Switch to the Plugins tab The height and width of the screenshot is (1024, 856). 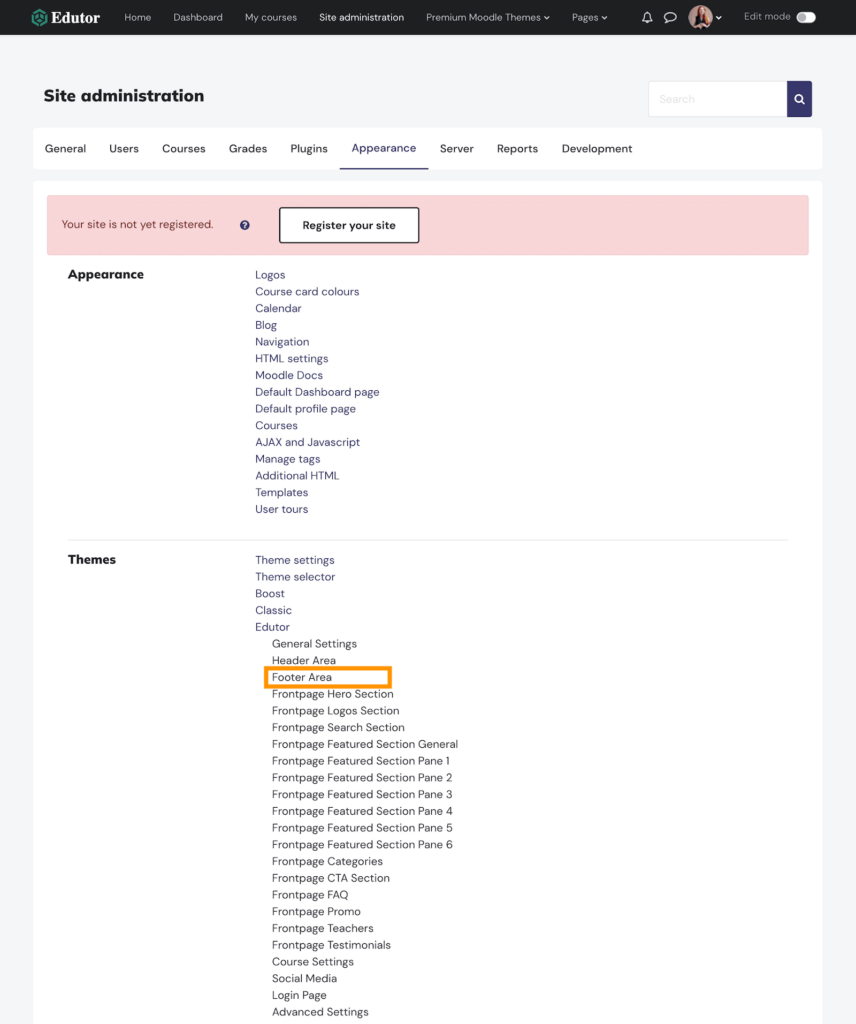(x=308, y=148)
